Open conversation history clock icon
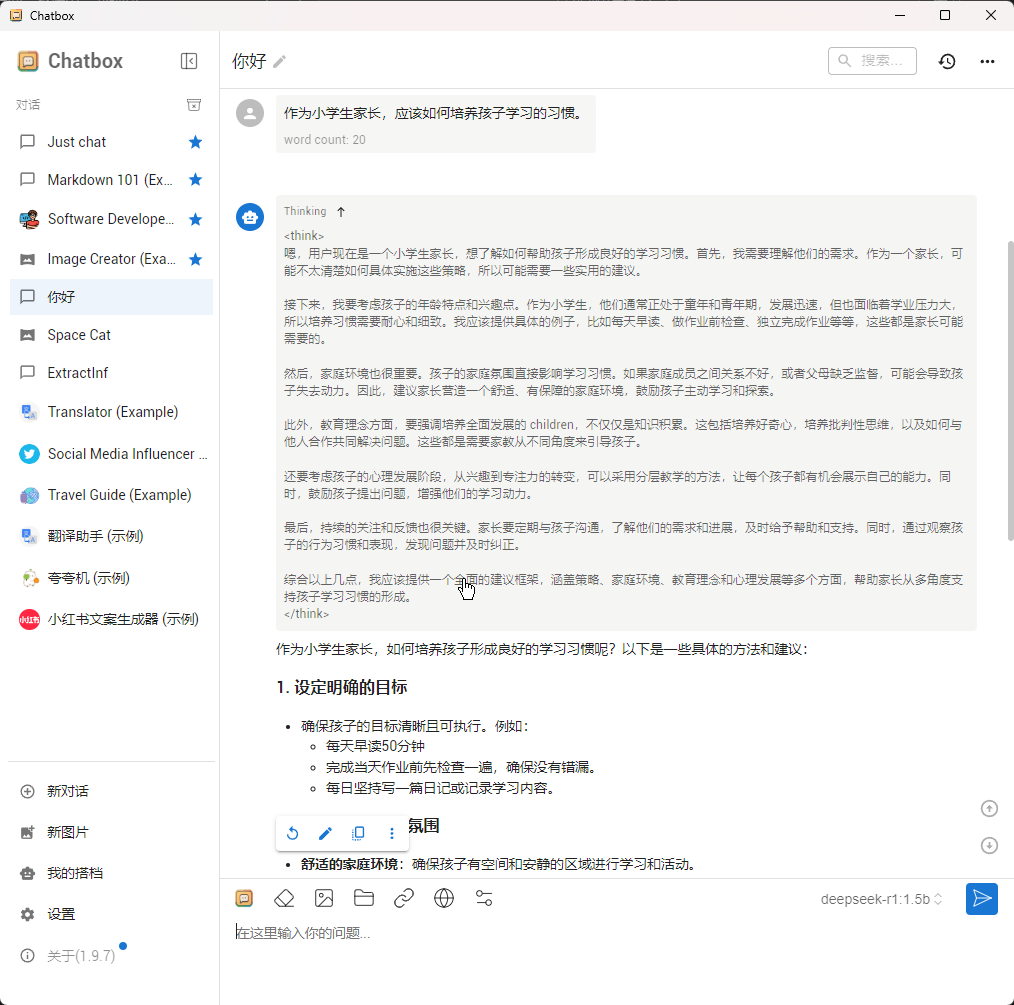Image resolution: width=1014 pixels, height=1005 pixels. pyautogui.click(x=947, y=61)
